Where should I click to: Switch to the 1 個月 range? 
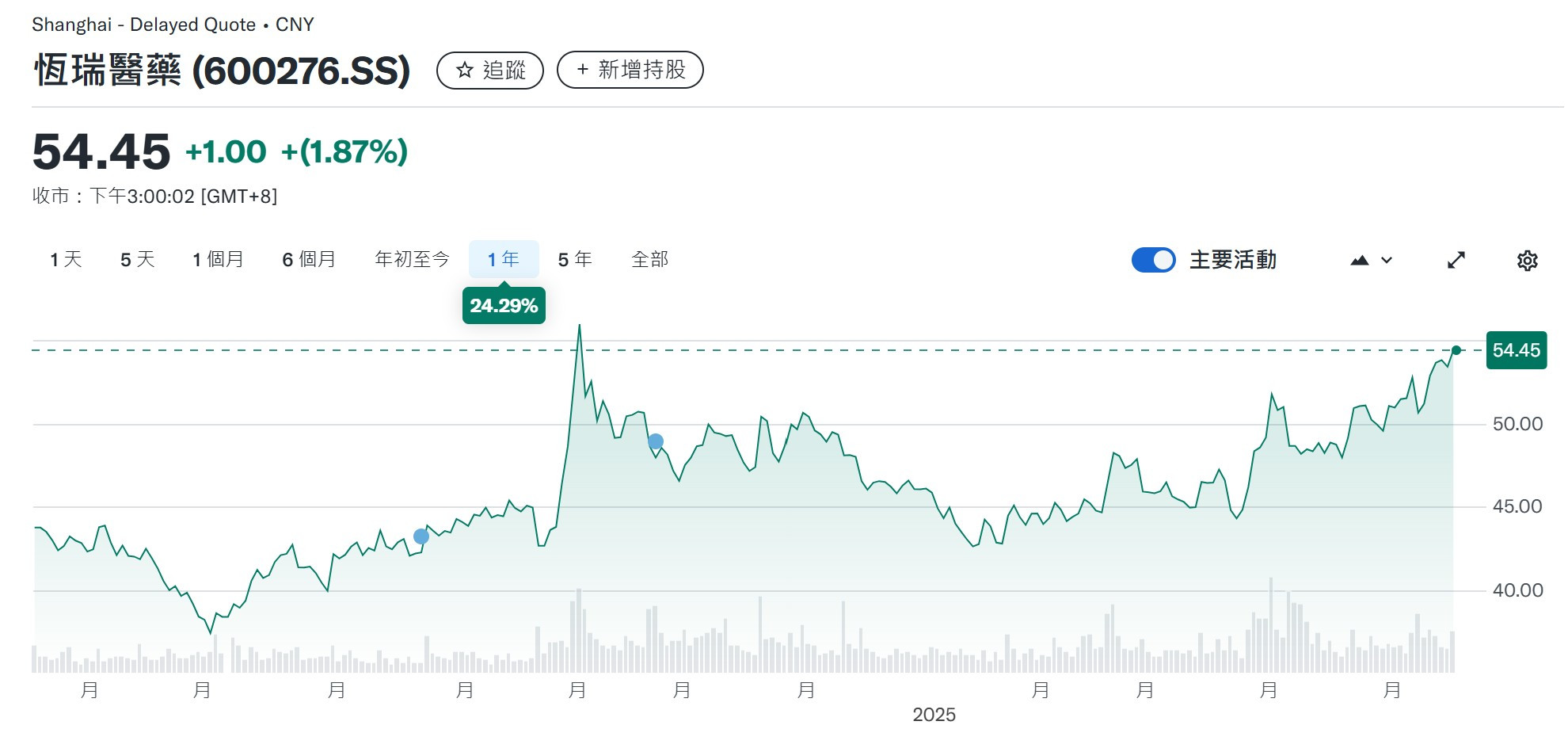[x=218, y=259]
